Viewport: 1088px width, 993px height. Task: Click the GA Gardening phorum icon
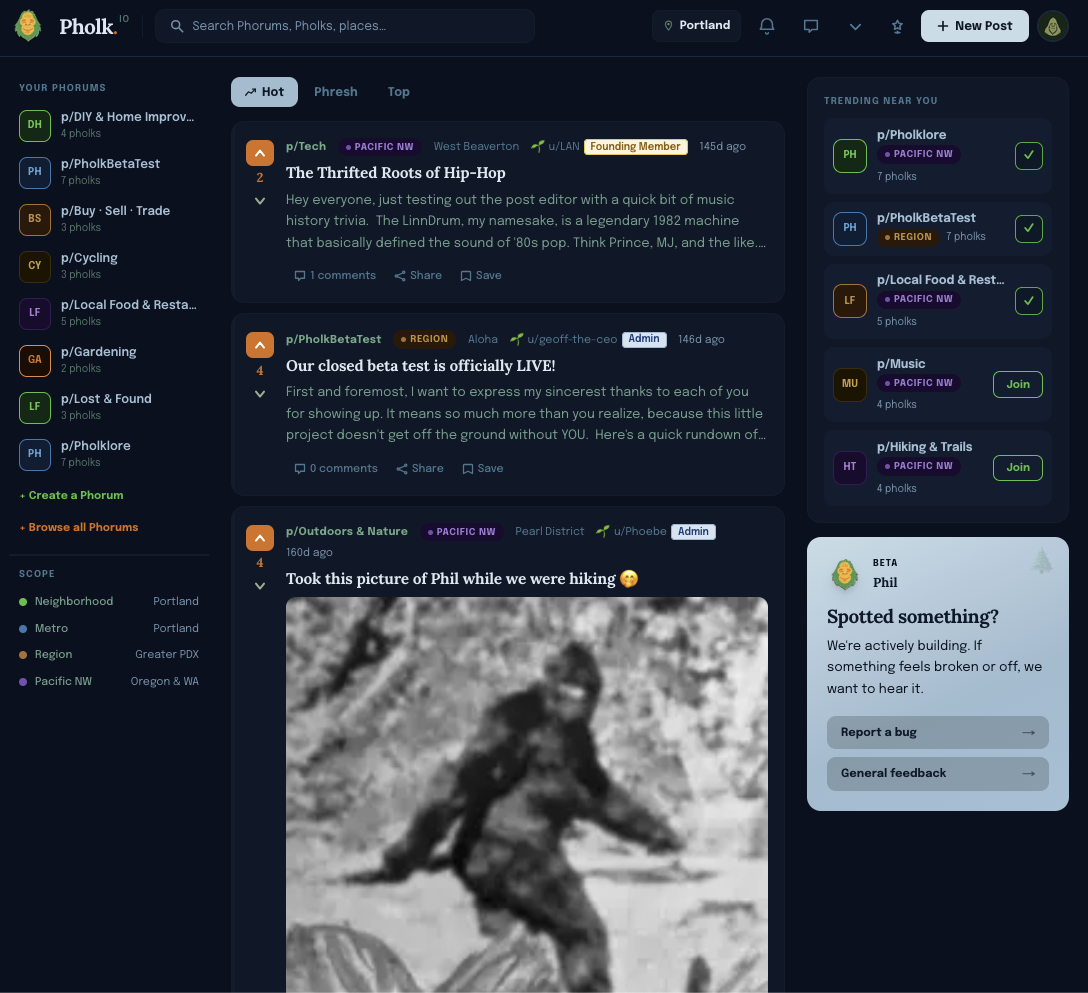pos(35,360)
